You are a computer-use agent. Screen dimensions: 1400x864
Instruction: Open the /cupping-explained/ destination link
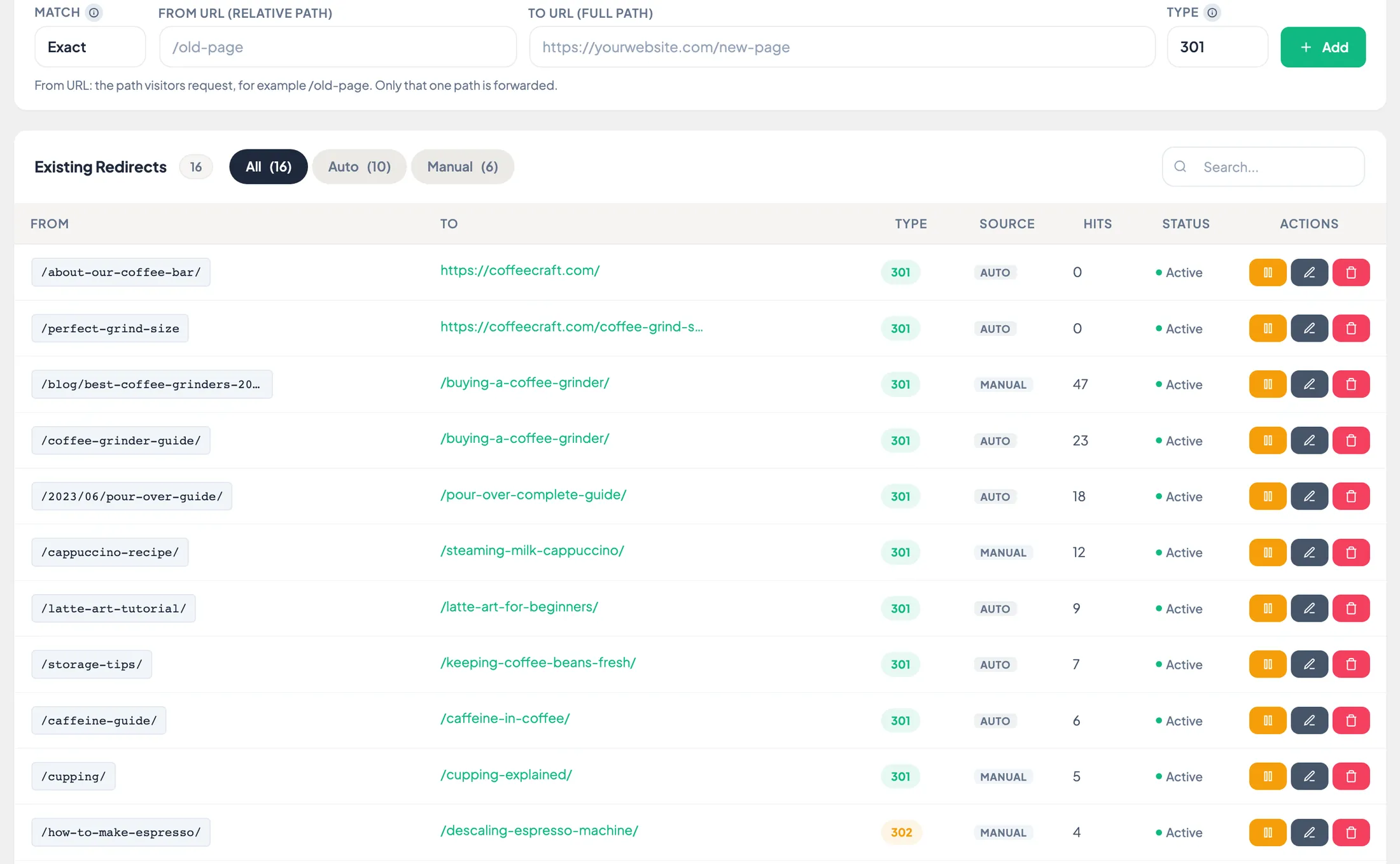pyautogui.click(x=506, y=774)
